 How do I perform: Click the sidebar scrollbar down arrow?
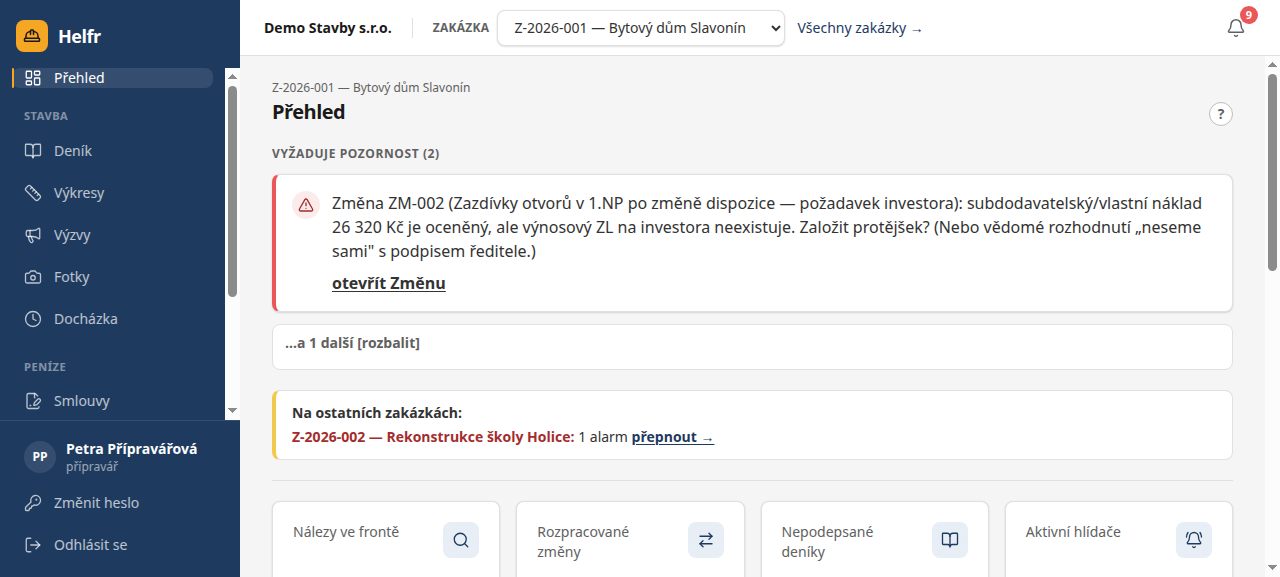tap(232, 410)
